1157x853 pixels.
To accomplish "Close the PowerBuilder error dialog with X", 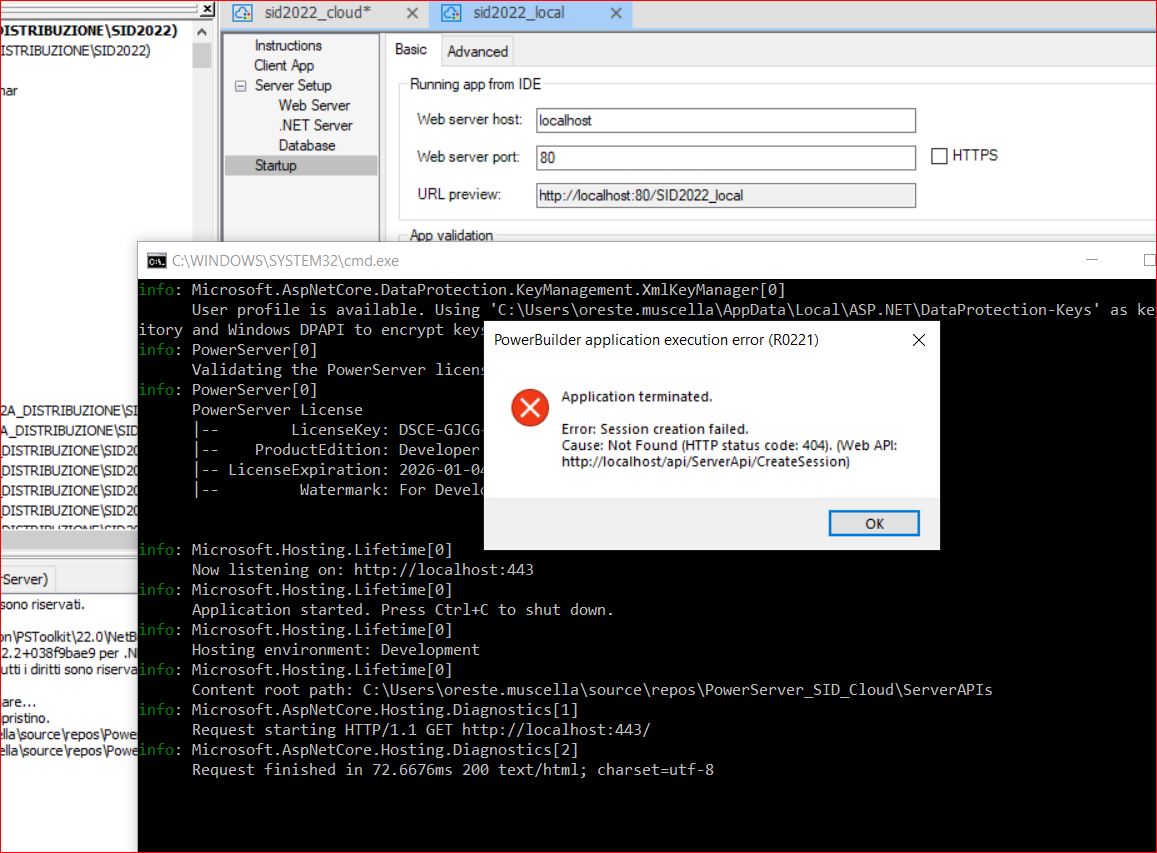I will (x=918, y=340).
